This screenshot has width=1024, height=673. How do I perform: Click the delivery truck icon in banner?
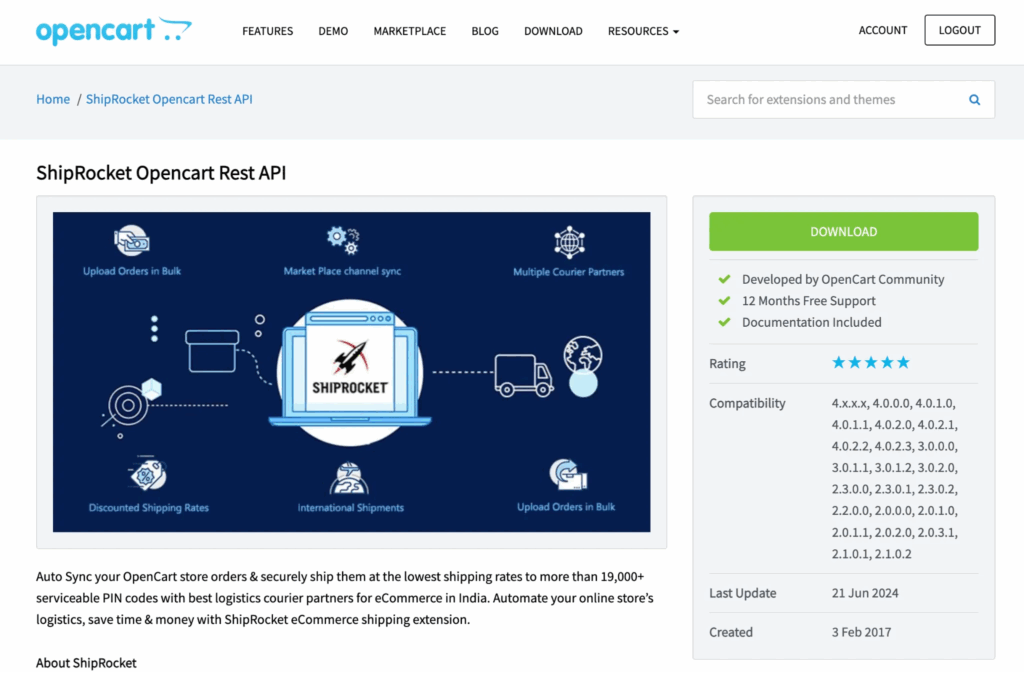tap(523, 374)
